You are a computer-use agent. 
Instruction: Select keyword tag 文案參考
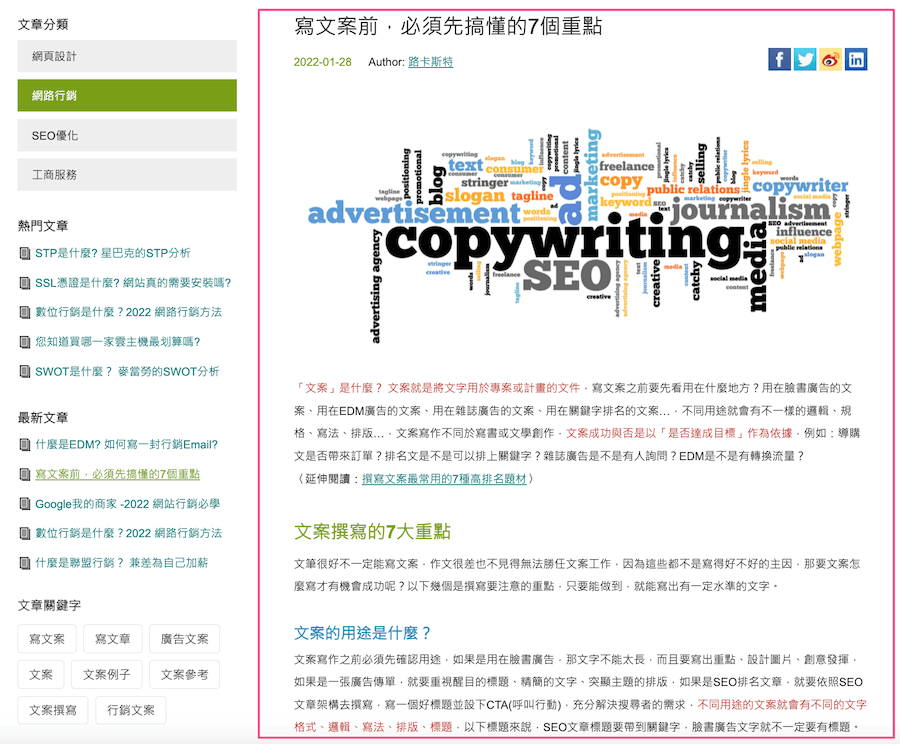(x=184, y=675)
